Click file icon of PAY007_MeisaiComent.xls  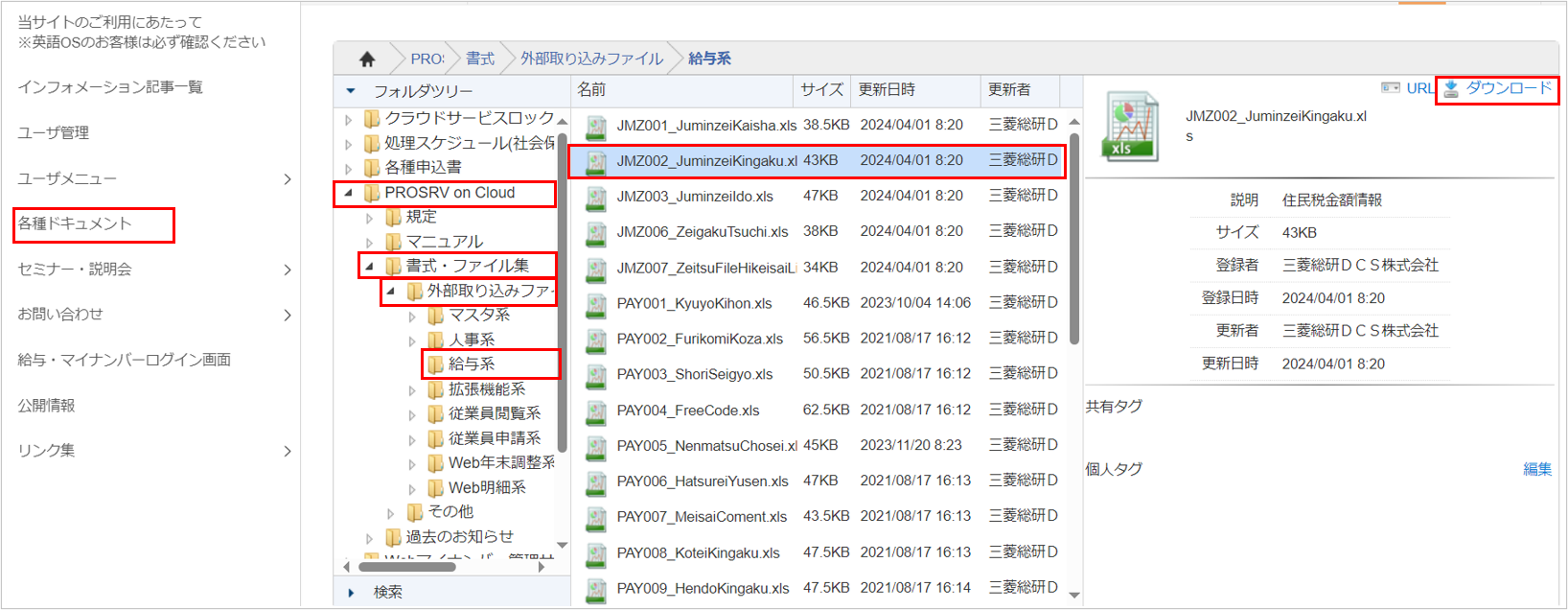596,518
